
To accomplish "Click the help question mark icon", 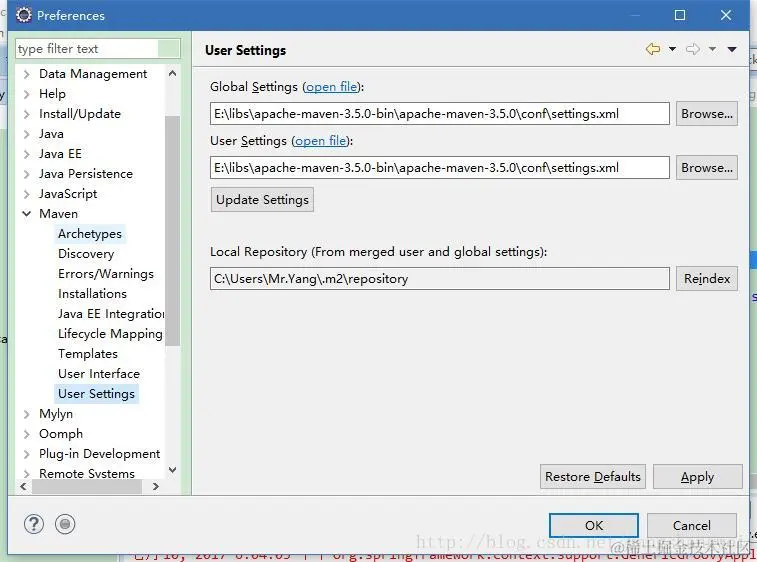I will 34,524.
